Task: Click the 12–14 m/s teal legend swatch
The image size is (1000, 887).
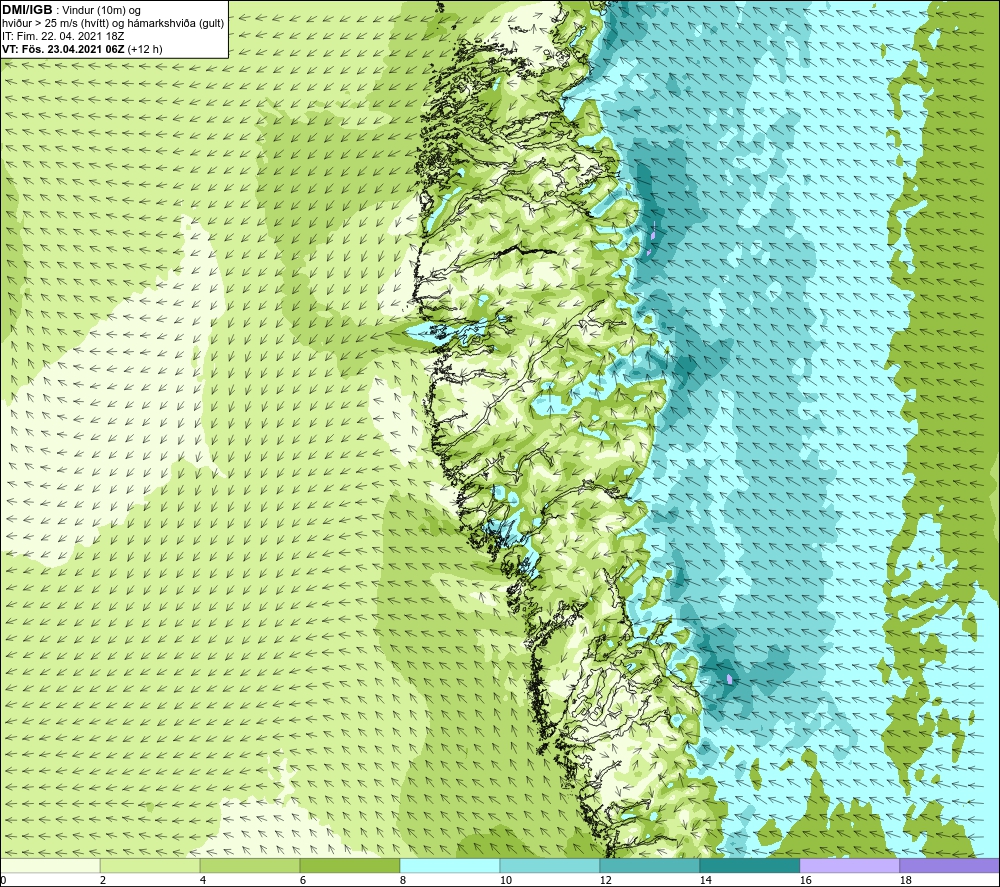Action: [x=650, y=865]
